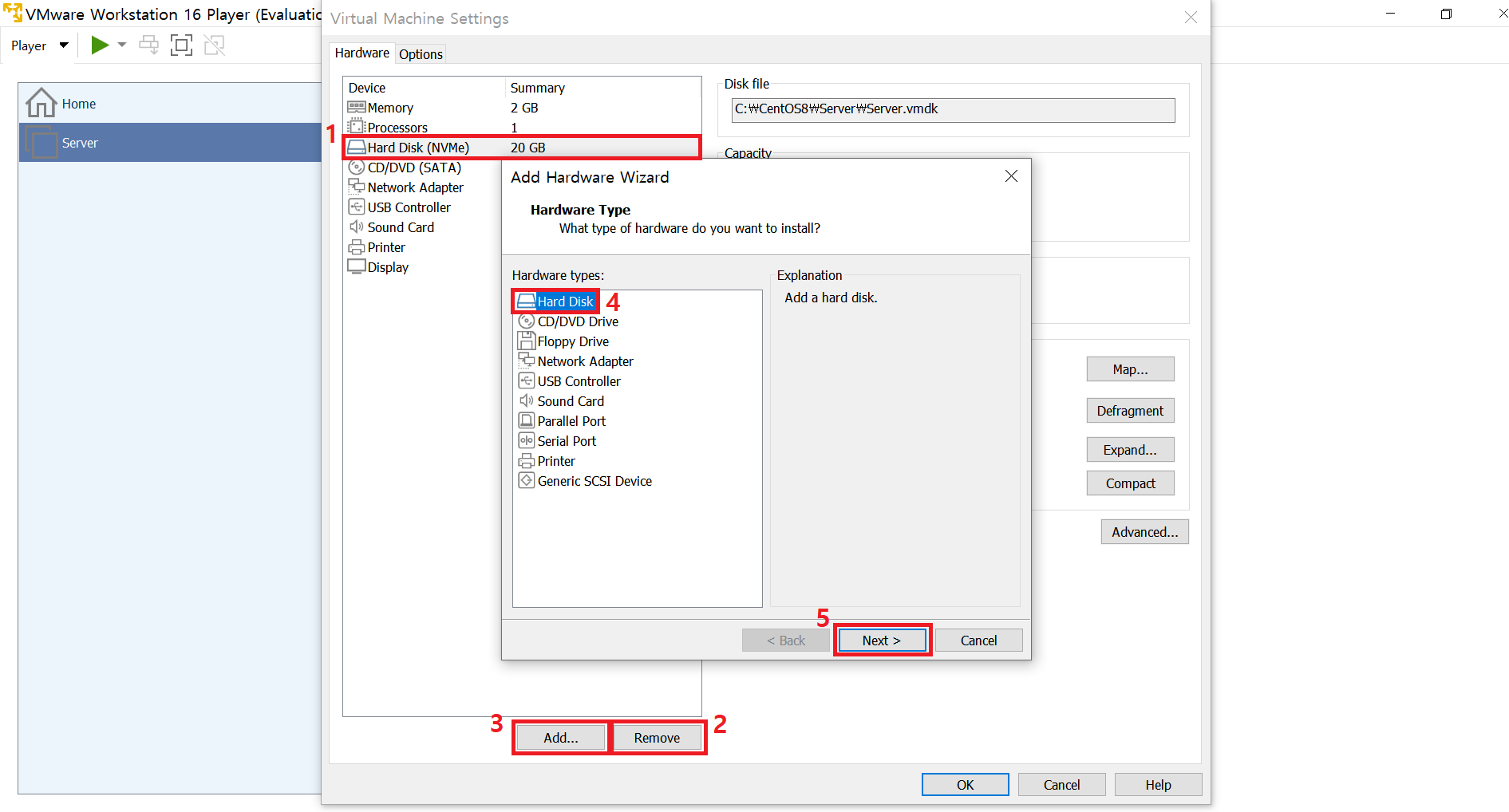This screenshot has width=1509, height=812.
Task: Click the Compact disk button
Action: point(1130,483)
